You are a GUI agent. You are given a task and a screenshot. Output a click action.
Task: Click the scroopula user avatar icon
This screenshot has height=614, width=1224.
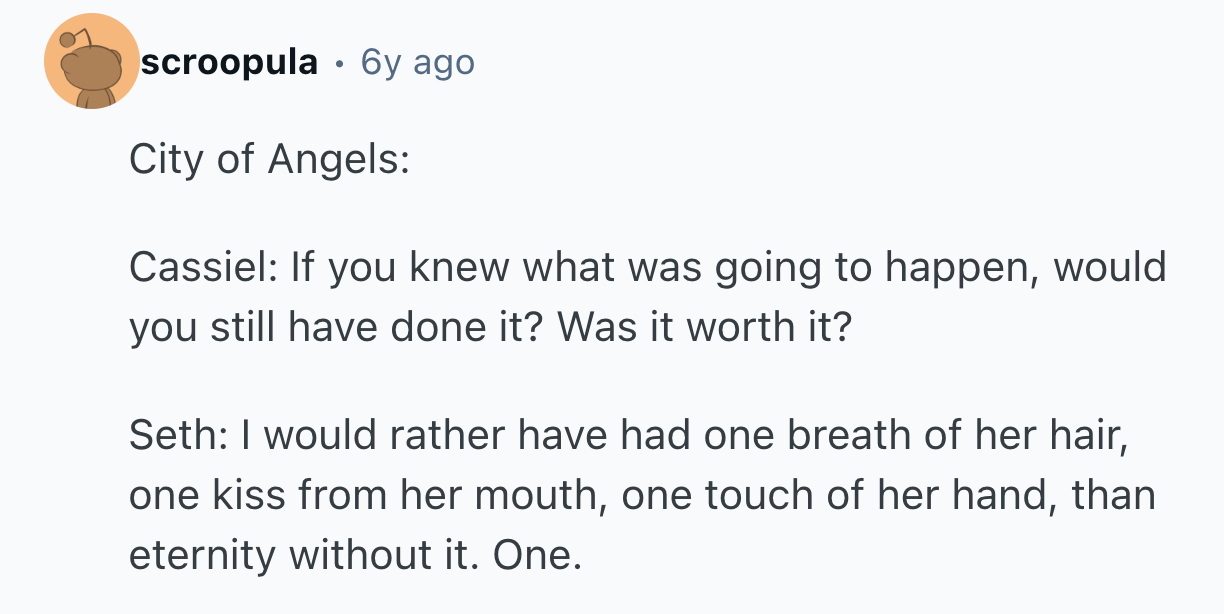pyautogui.click(x=92, y=62)
